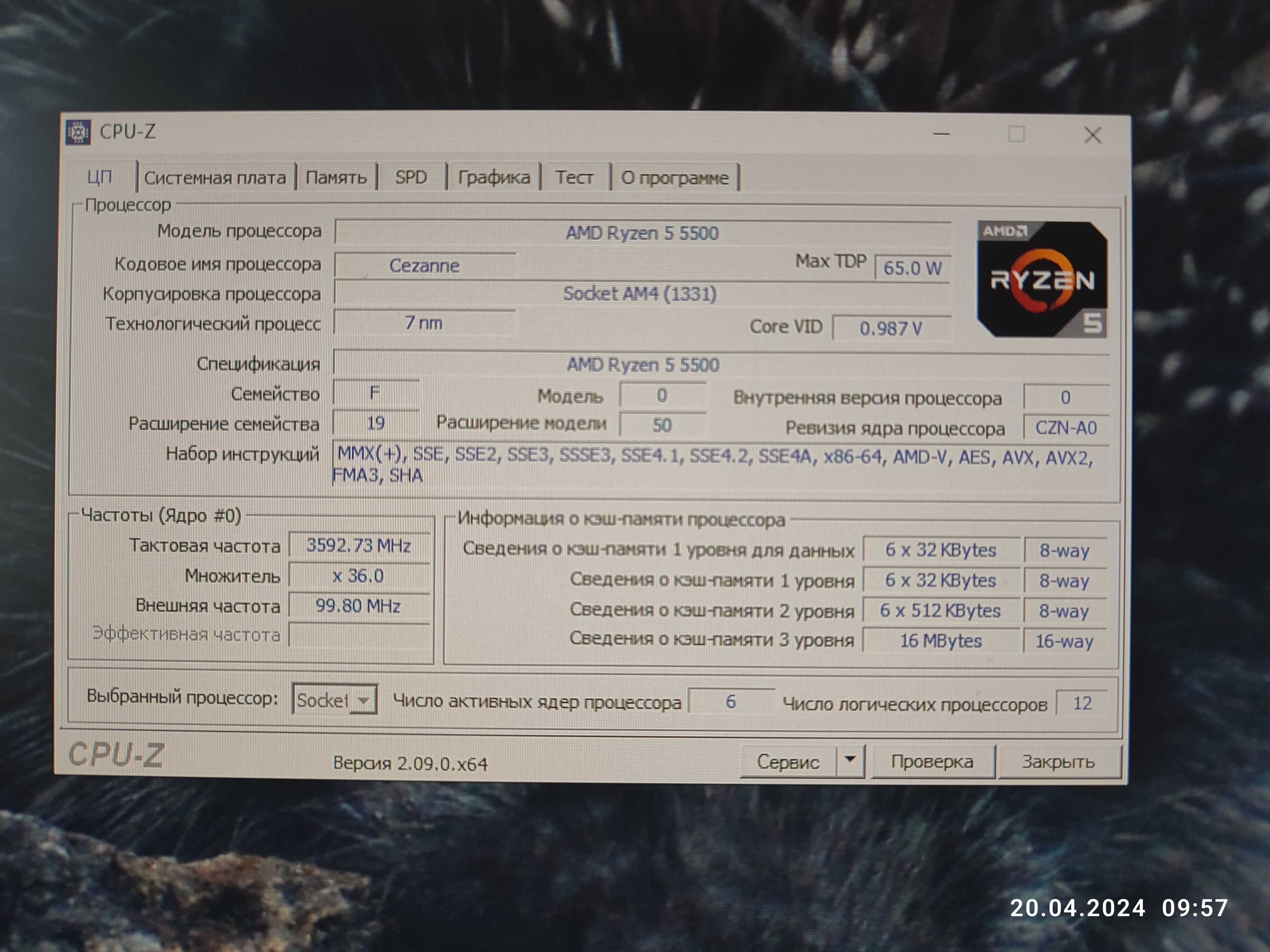This screenshot has height=952, width=1270.
Task: Switch to the Графика tab
Action: click(494, 177)
